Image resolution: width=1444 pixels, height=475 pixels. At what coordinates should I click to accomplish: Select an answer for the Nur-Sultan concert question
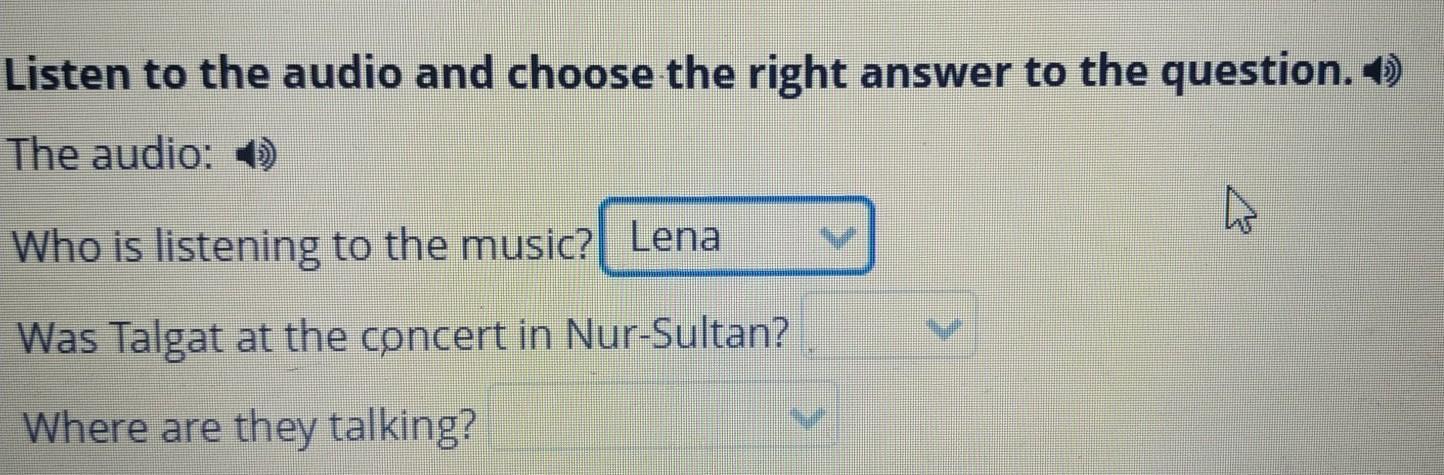(891, 326)
